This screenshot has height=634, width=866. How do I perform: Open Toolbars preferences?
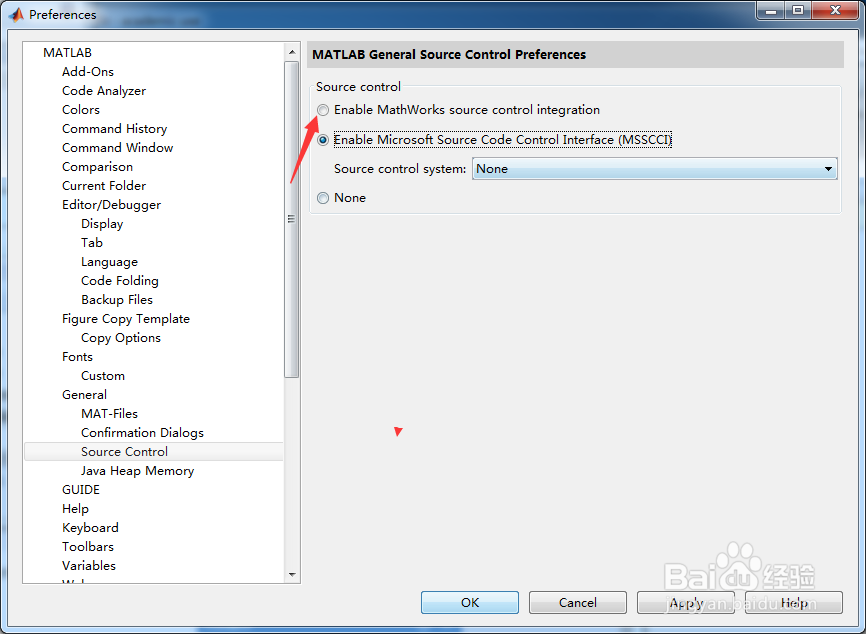(88, 546)
